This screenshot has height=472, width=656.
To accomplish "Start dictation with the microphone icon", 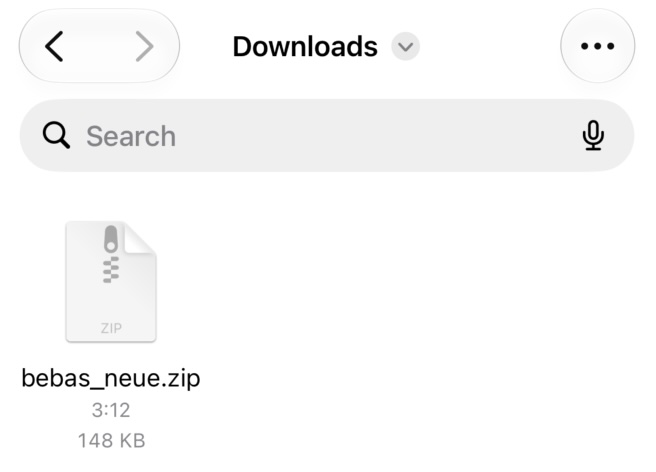I will (x=593, y=135).
